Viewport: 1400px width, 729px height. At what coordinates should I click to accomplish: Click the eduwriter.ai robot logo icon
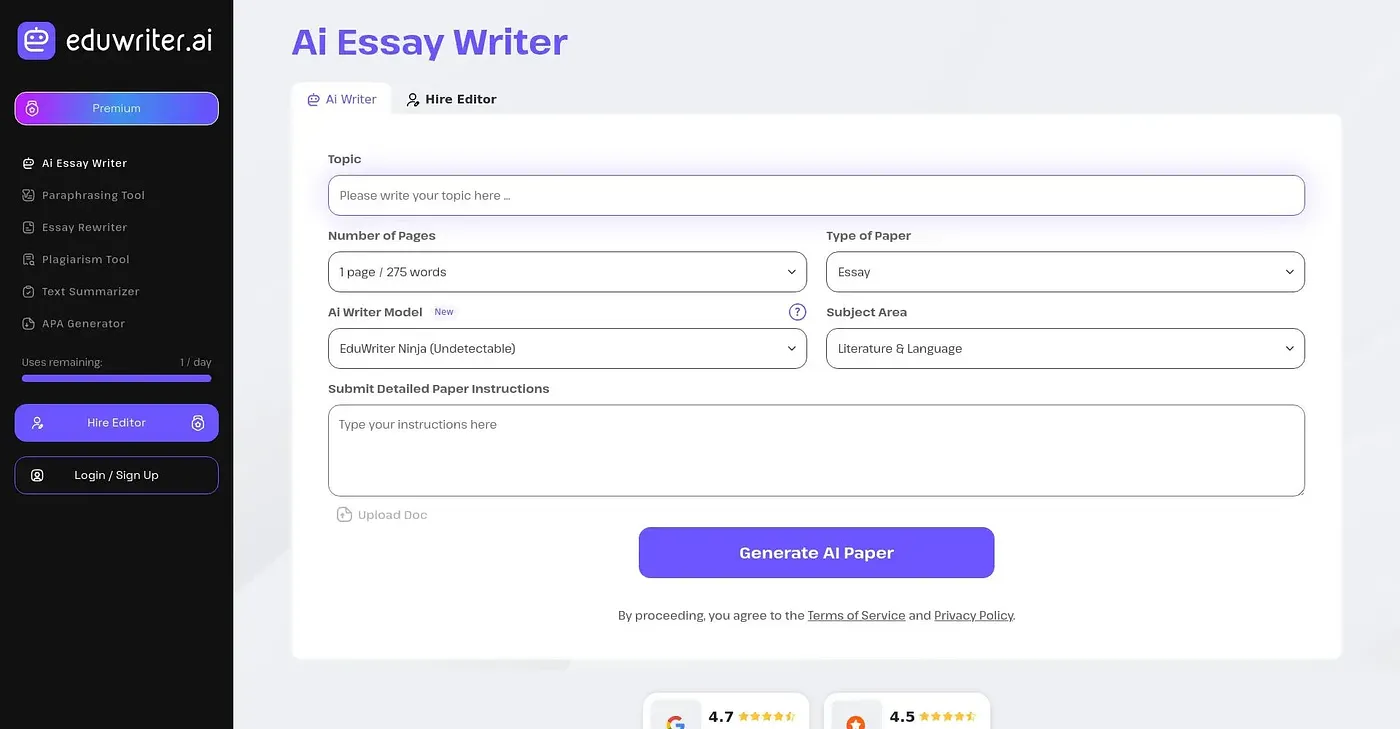[37, 41]
